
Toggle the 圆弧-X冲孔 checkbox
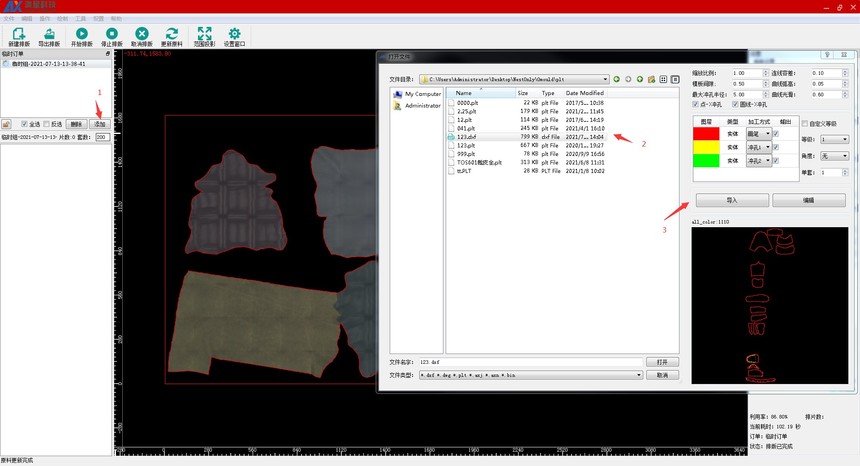(x=735, y=104)
